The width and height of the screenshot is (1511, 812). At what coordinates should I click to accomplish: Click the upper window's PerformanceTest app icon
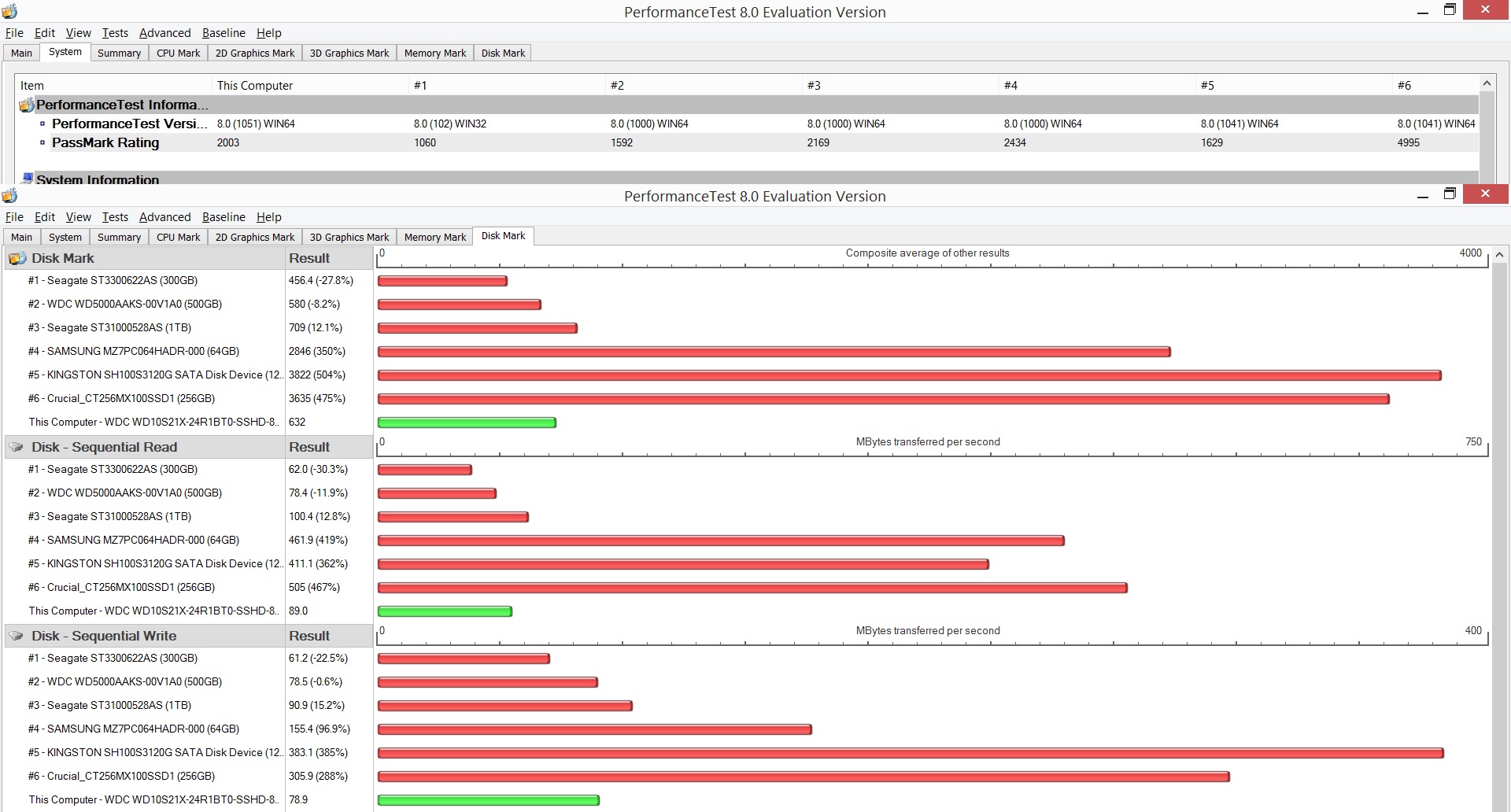pyautogui.click(x=9, y=12)
